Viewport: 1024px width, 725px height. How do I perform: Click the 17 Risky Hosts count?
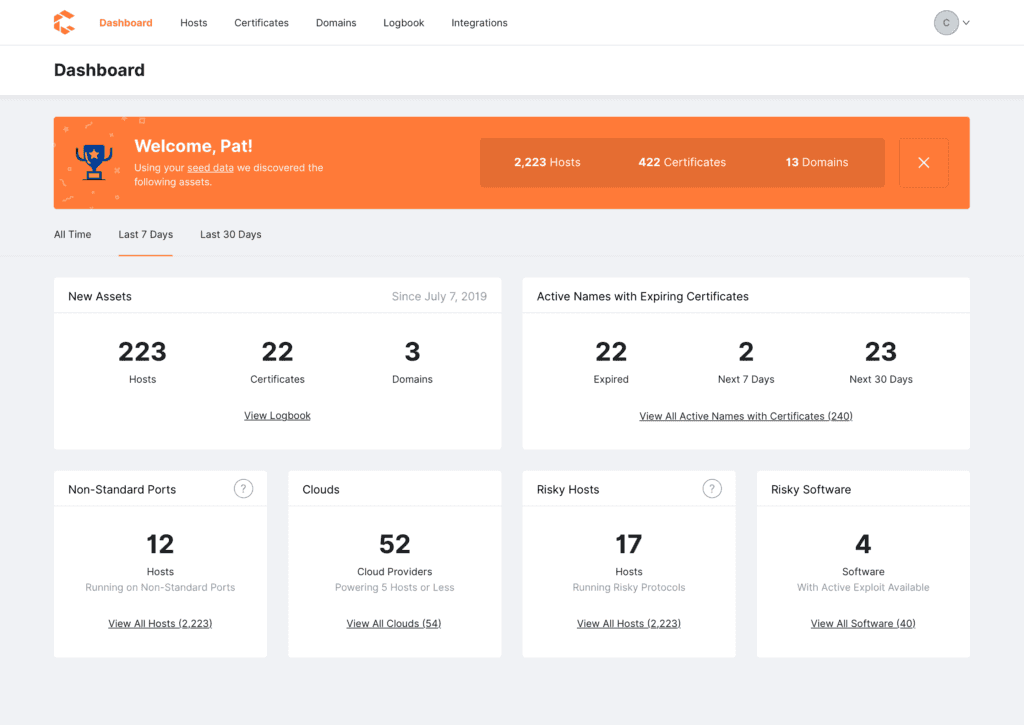pyautogui.click(x=629, y=544)
